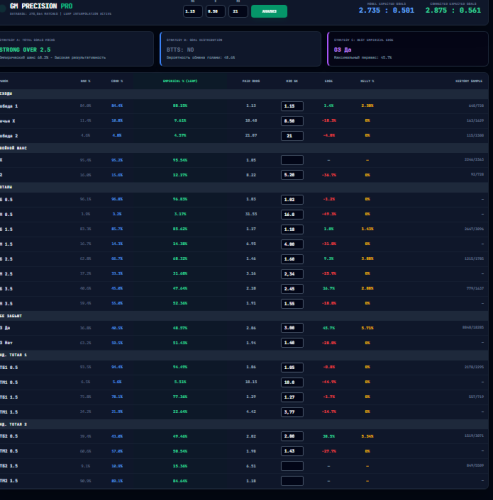Edit bookmaker odds for Победа 1 row
This screenshot has height=500, width=493.
[x=292, y=106]
